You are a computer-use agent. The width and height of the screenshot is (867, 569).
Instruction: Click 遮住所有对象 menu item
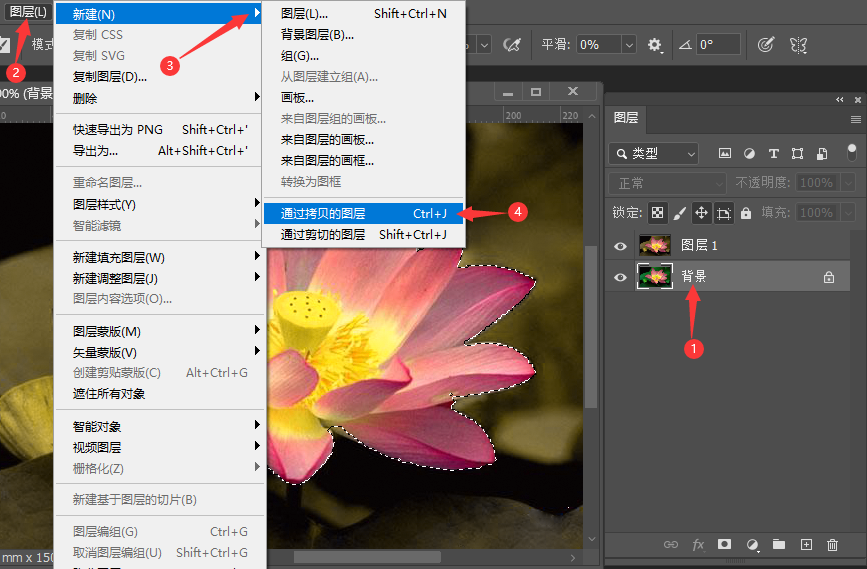point(160,394)
